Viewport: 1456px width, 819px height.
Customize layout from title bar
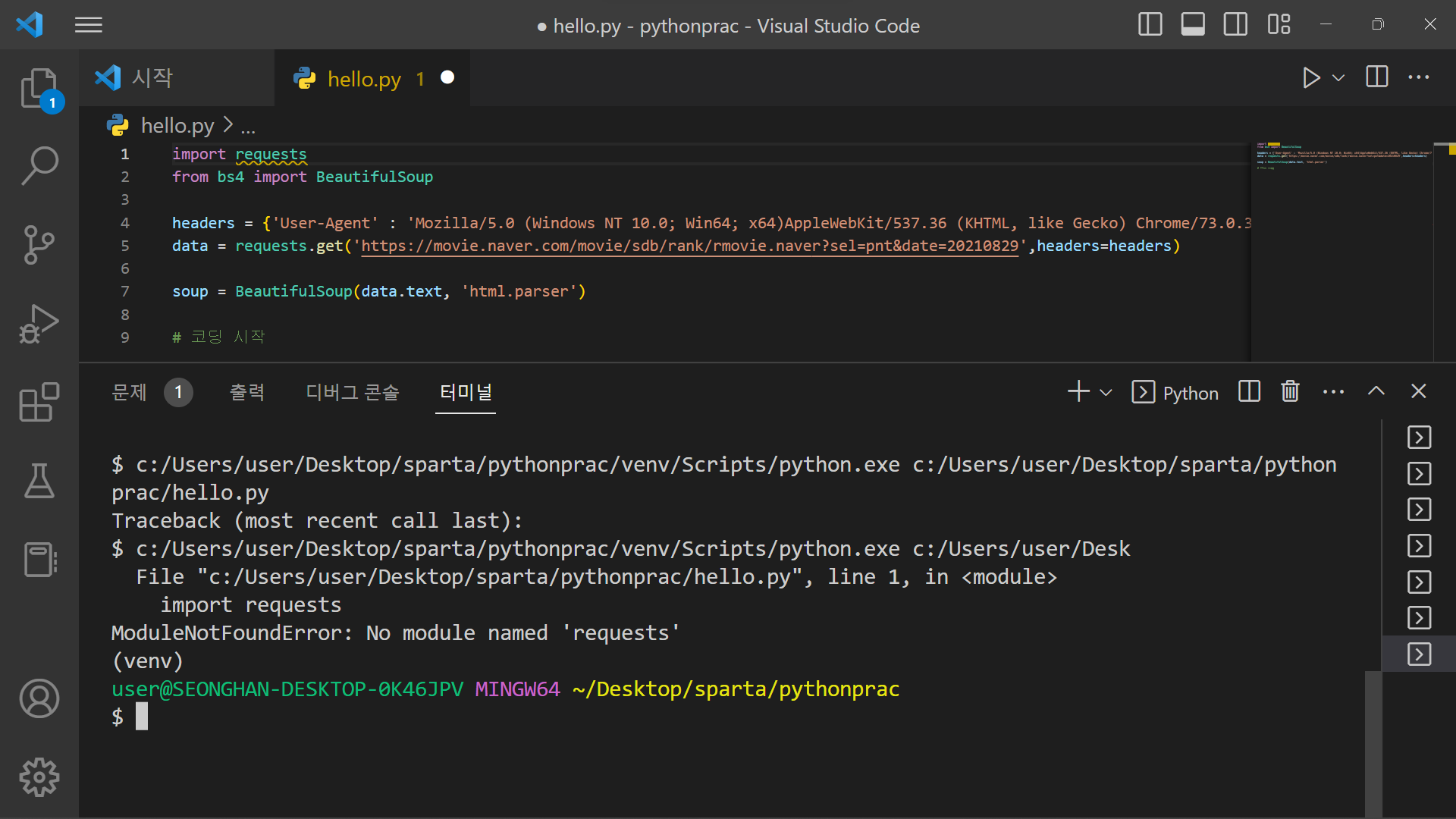tap(1279, 25)
